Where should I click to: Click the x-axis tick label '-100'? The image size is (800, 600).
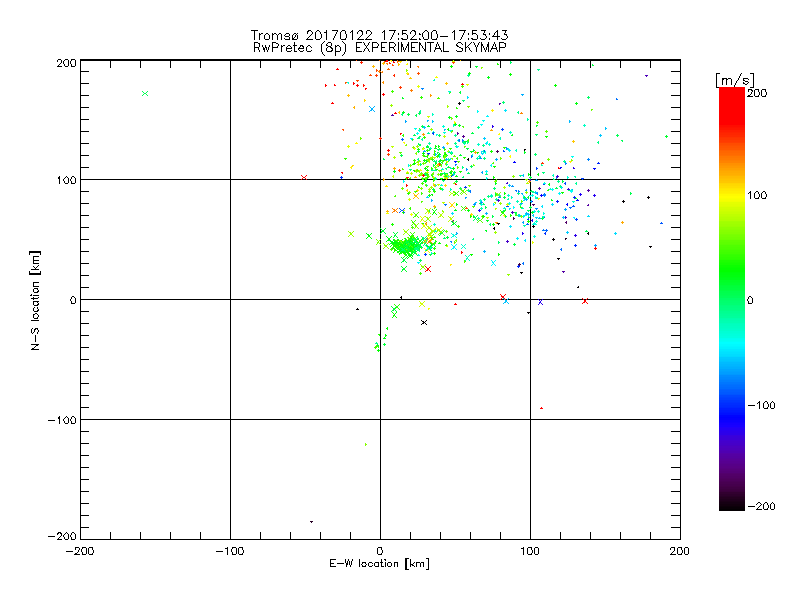pos(230,551)
